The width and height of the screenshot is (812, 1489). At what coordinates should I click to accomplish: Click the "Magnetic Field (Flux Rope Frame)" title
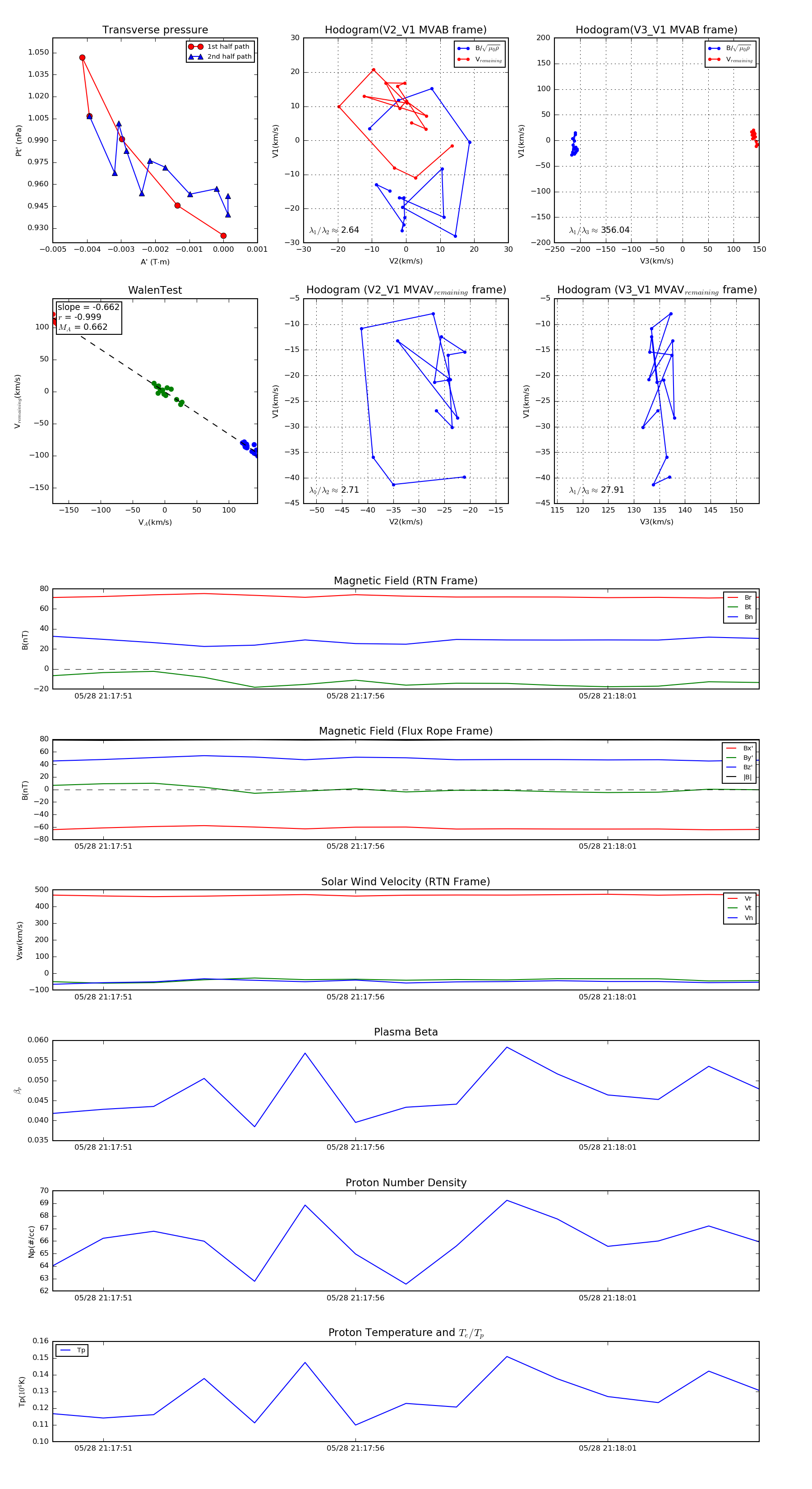[406, 731]
